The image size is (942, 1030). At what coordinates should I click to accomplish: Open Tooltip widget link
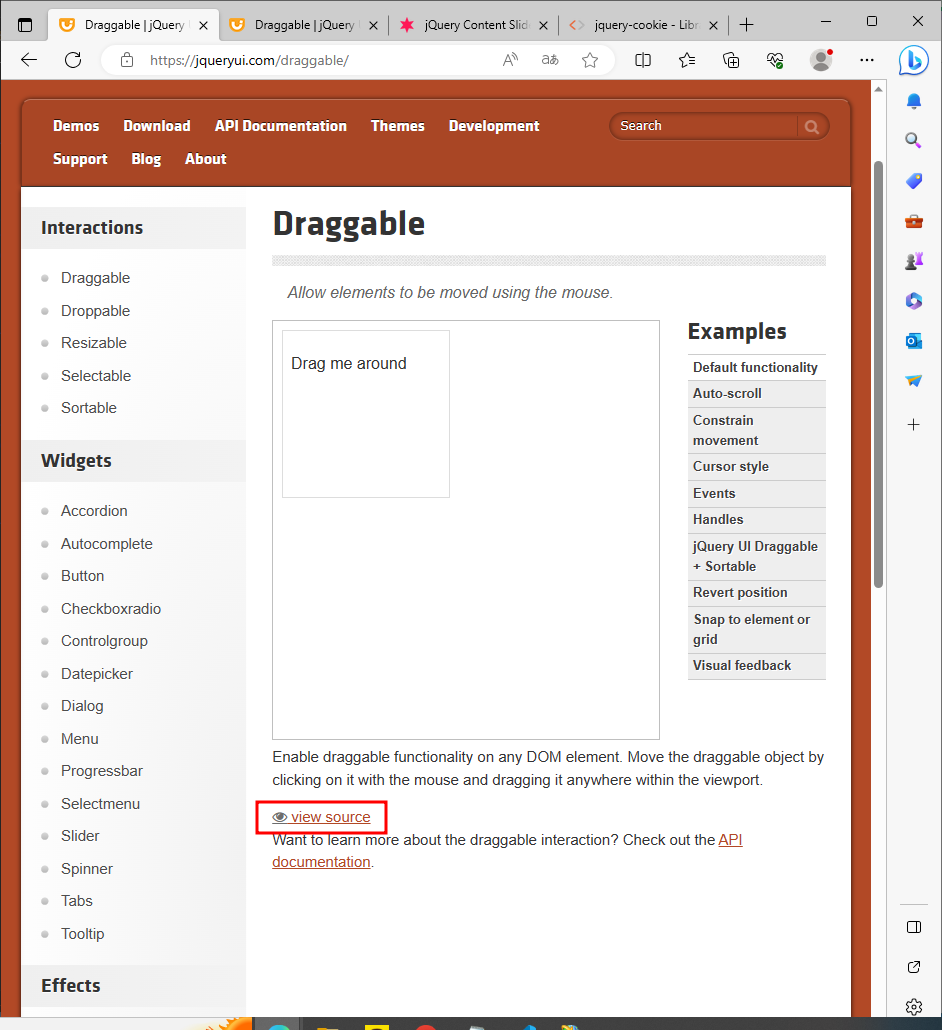(x=82, y=934)
